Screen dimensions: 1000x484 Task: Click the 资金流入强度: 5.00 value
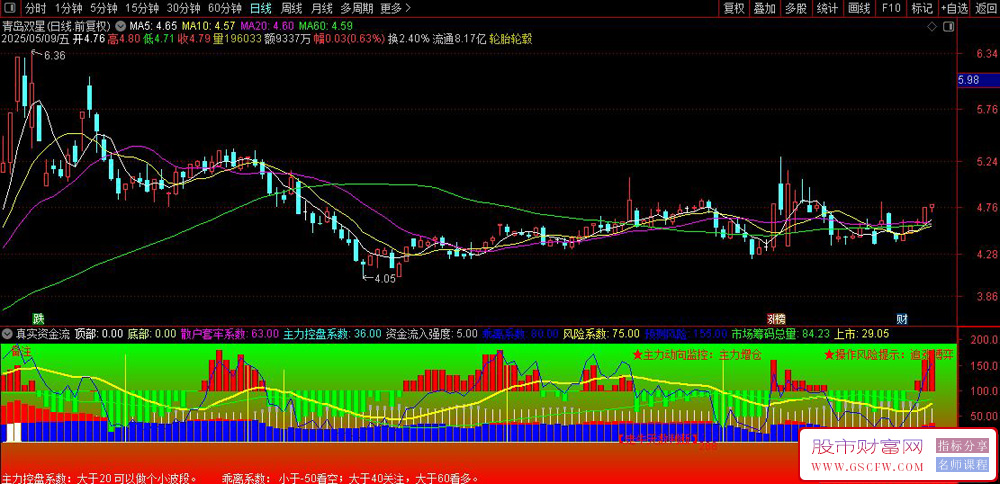pos(432,334)
